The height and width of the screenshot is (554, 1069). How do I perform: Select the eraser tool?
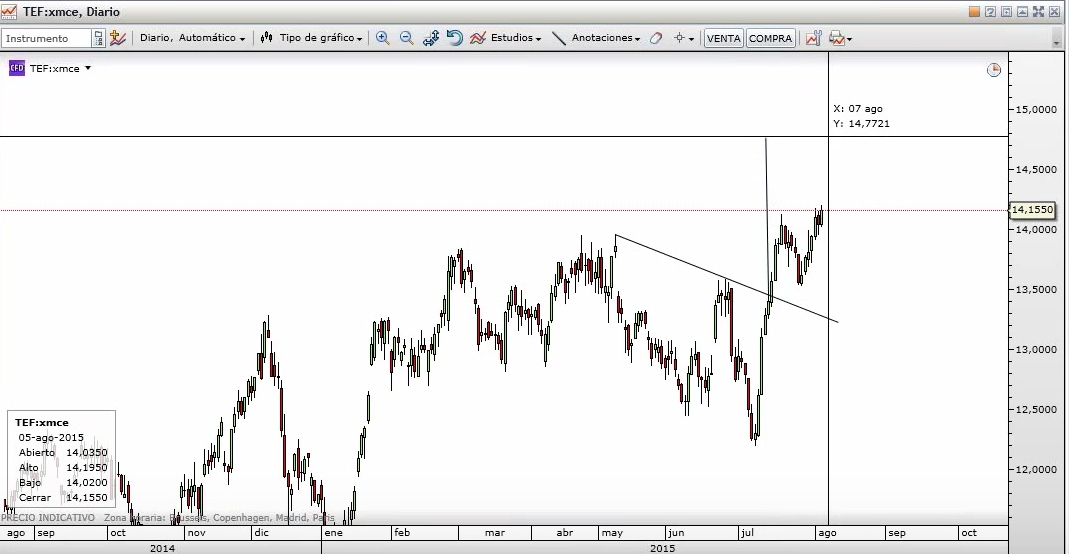[x=656, y=38]
